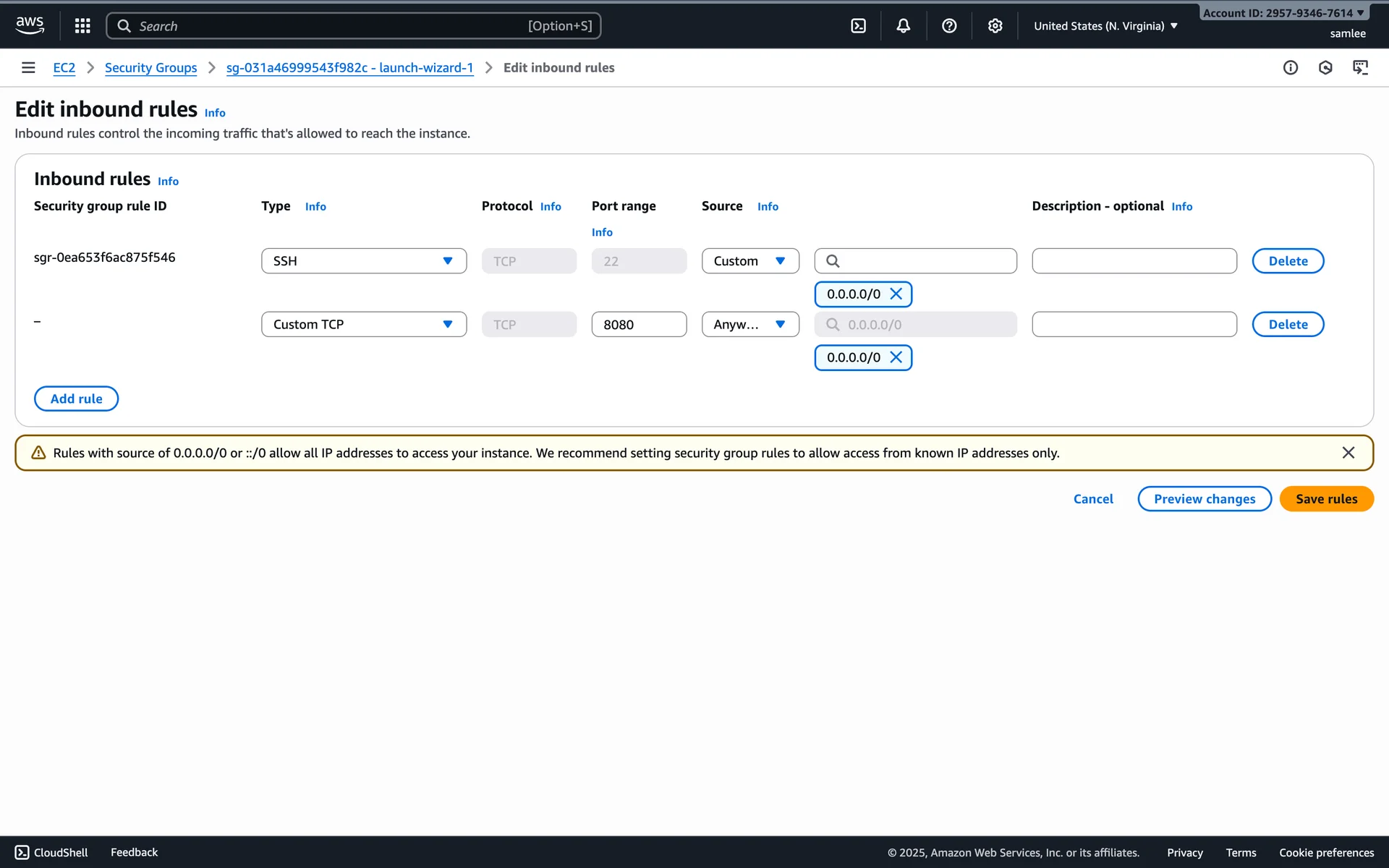Expand the Custom TCP type dropdown

click(364, 325)
